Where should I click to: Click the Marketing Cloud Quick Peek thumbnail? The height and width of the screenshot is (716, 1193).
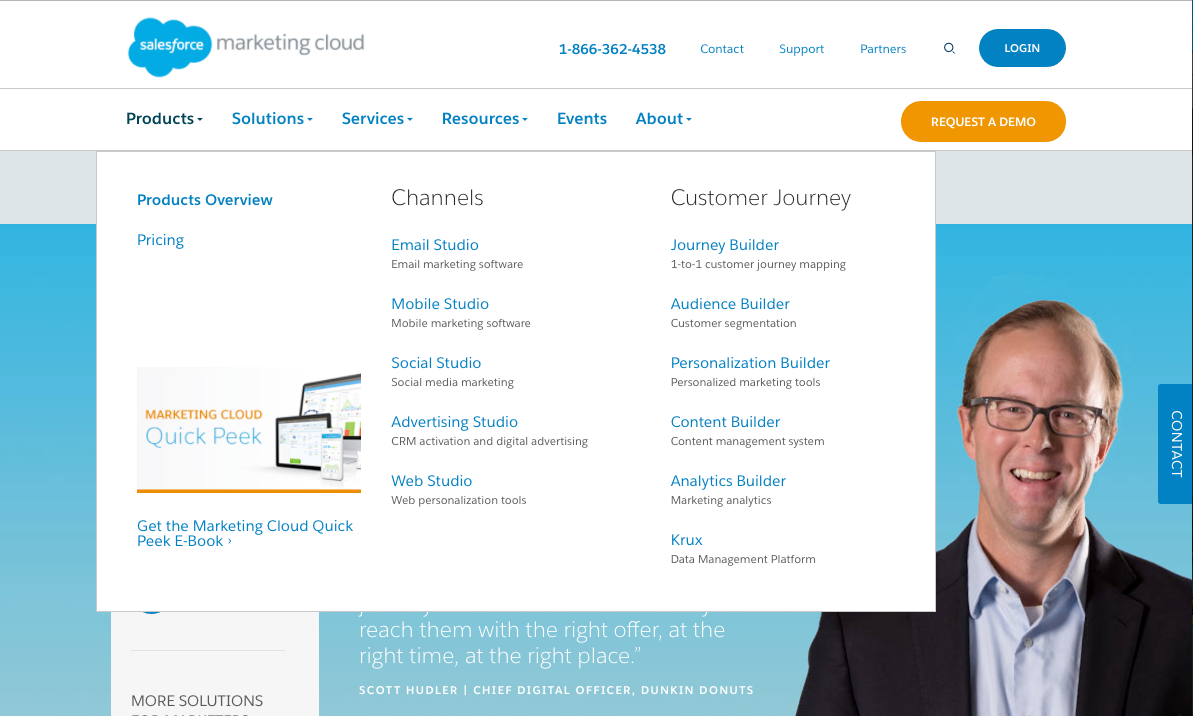[x=249, y=430]
